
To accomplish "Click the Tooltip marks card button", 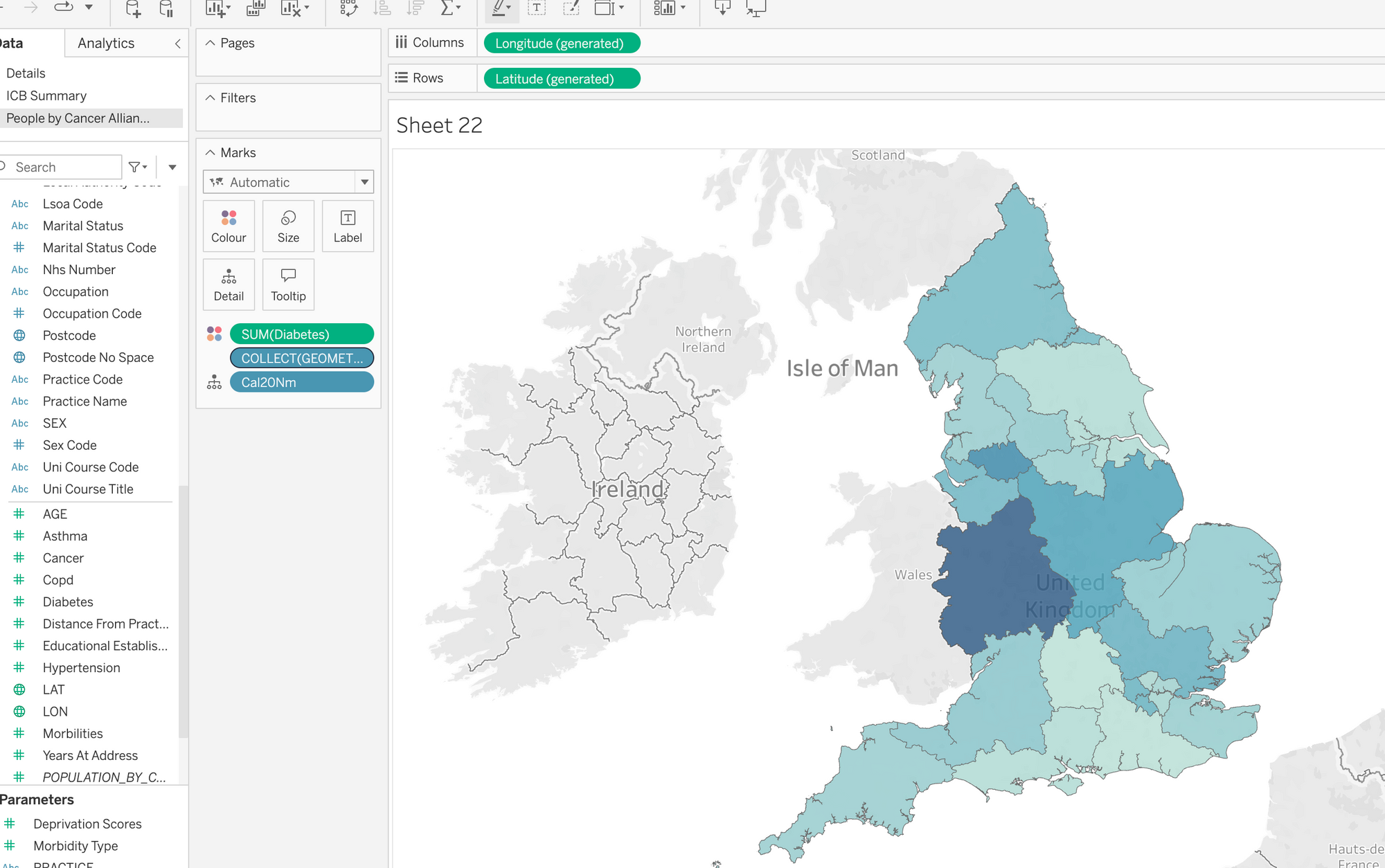I will click(x=288, y=284).
